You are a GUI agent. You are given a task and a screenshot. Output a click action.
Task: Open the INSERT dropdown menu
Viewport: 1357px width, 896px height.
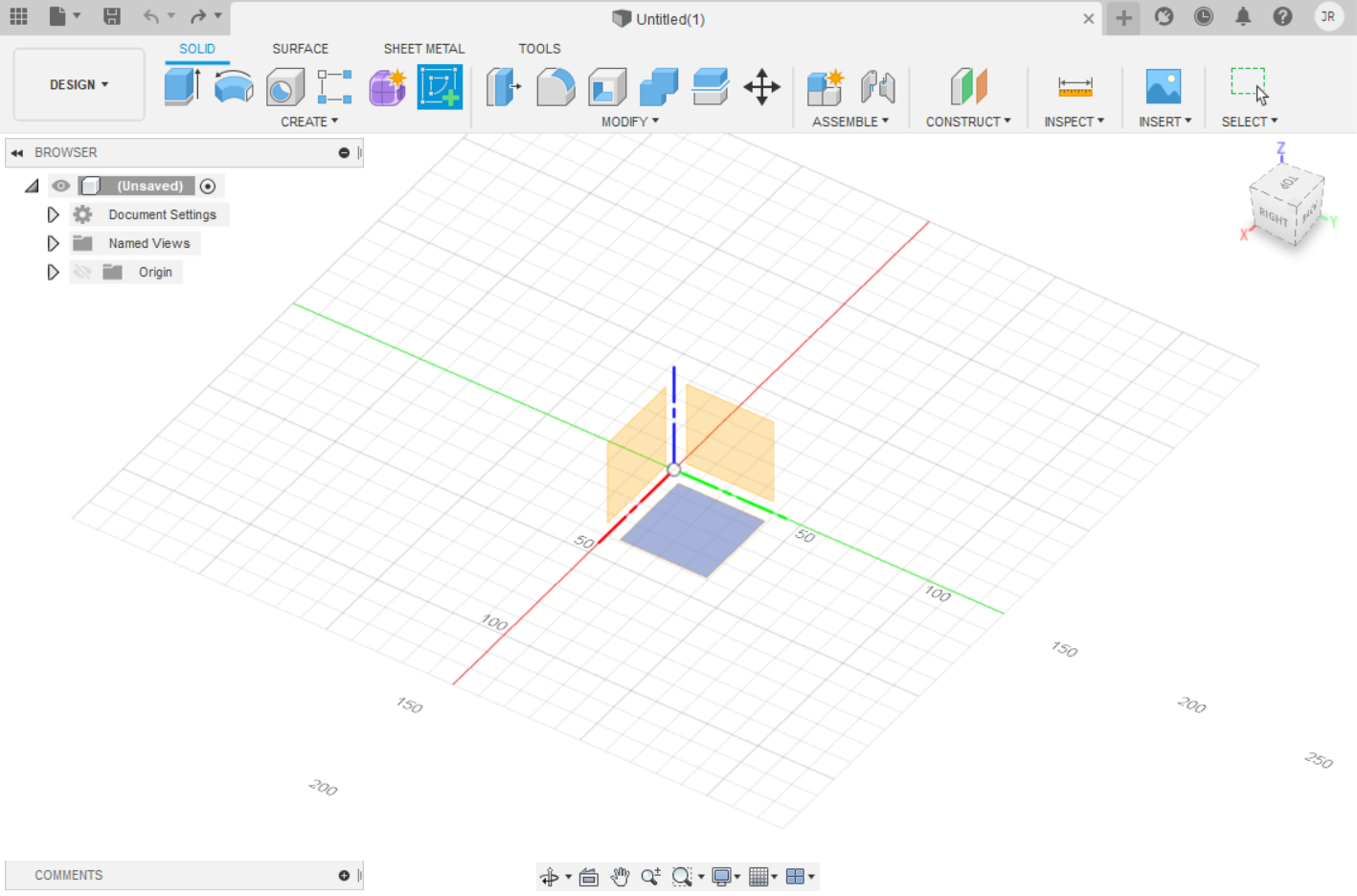[x=1165, y=122]
